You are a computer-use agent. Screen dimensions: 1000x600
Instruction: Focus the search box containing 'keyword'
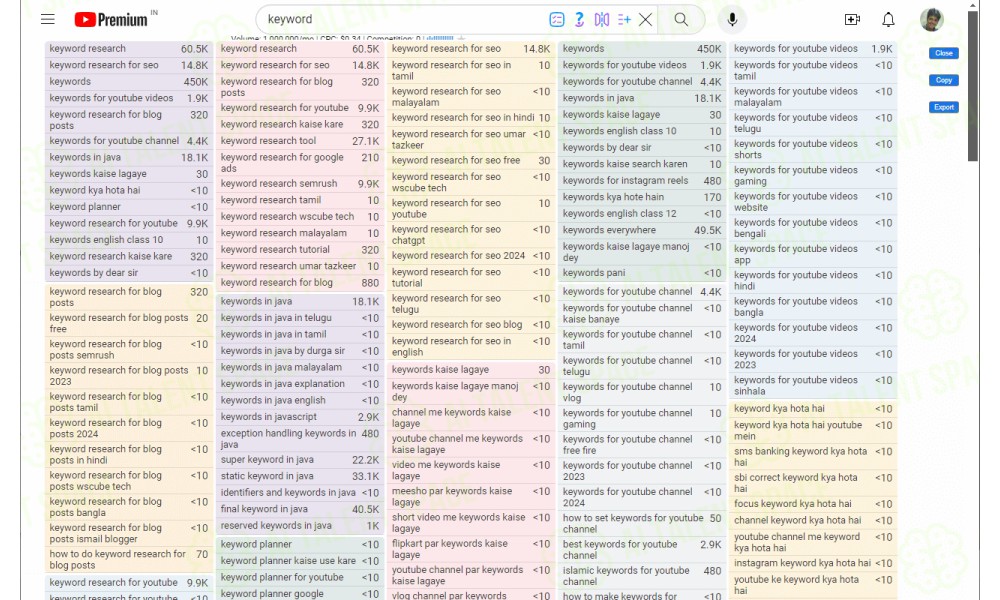point(402,20)
